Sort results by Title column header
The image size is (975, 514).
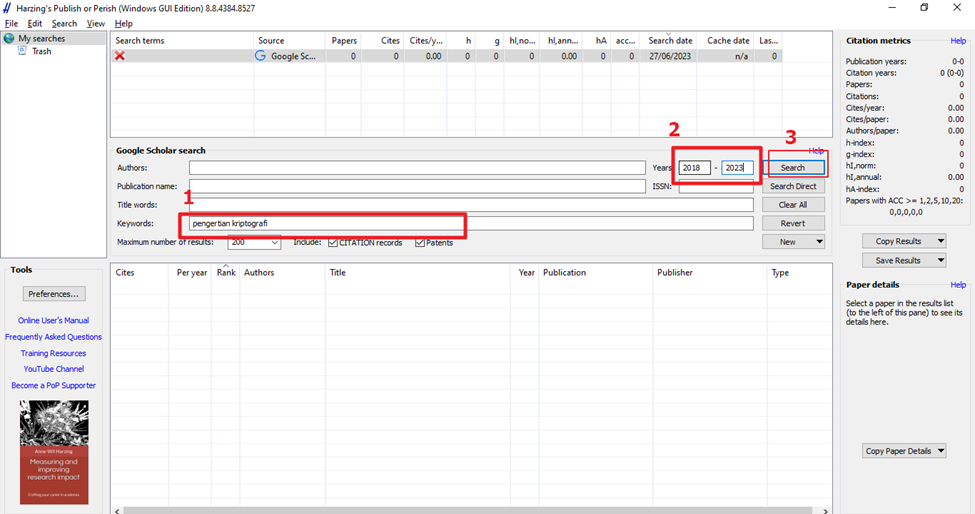pos(420,273)
